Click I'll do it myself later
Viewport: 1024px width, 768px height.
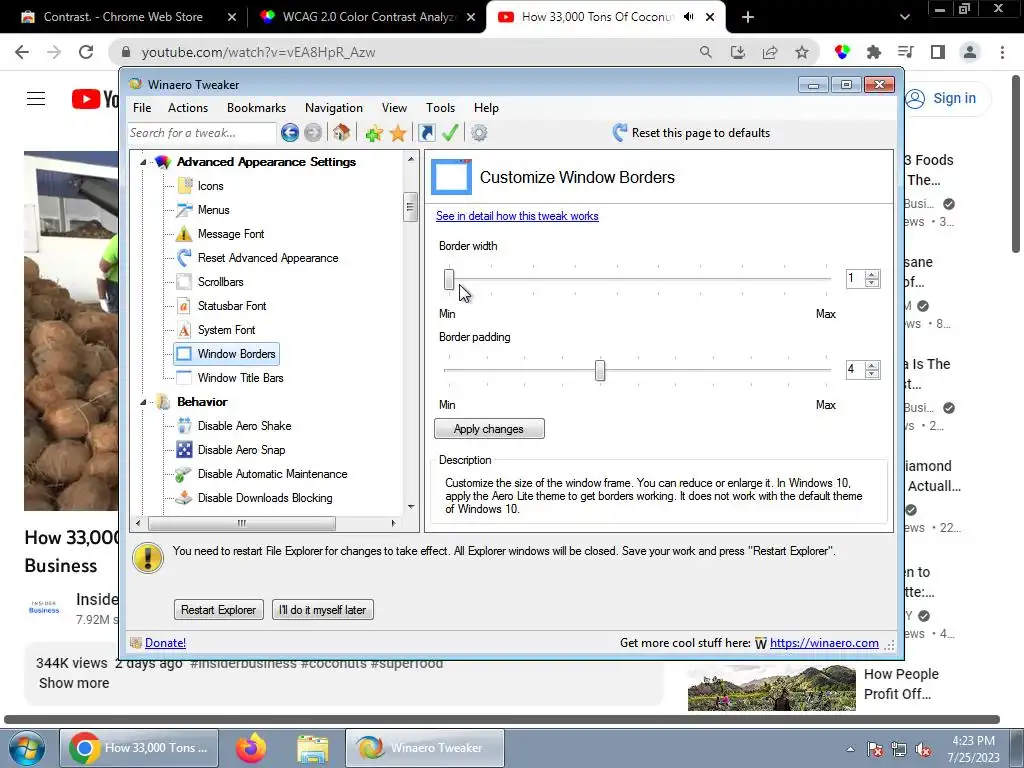[x=323, y=610]
